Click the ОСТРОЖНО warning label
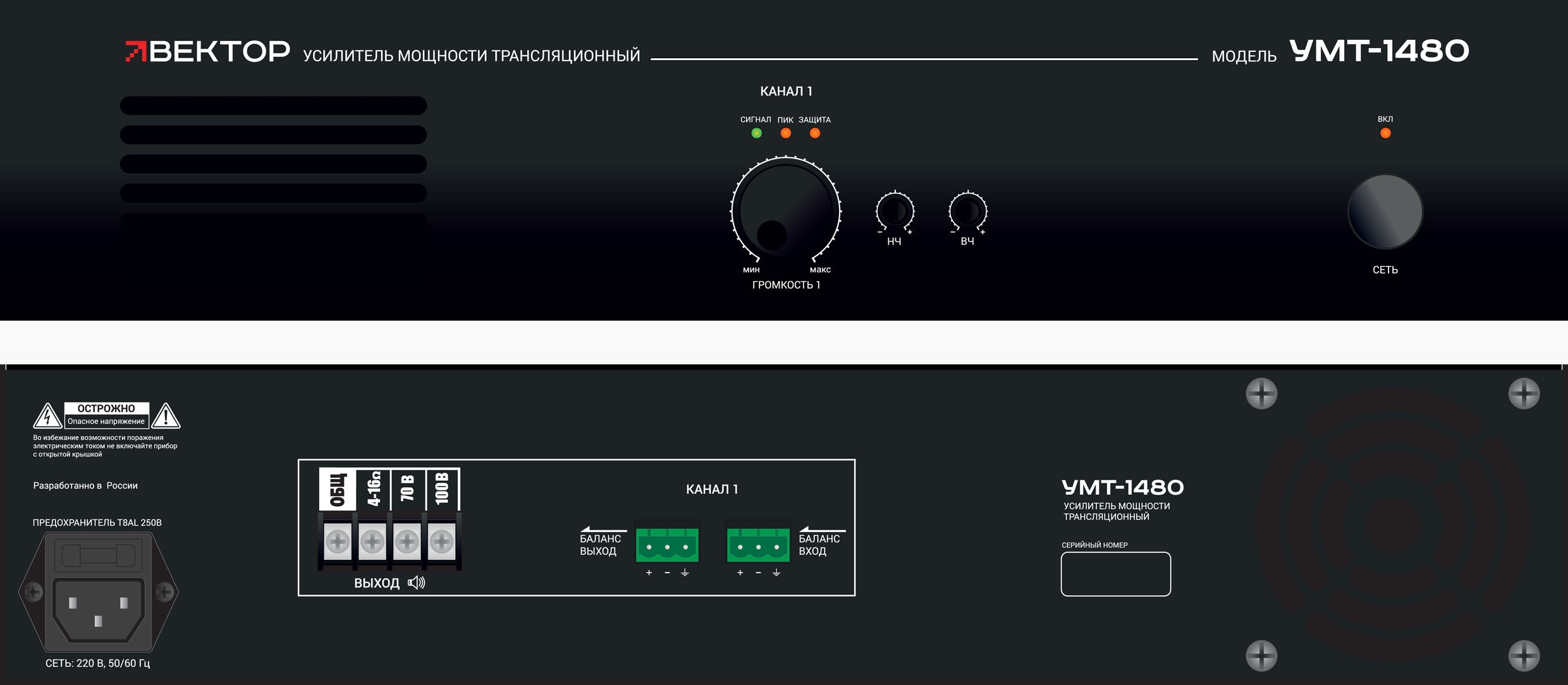The height and width of the screenshot is (685, 1568). click(x=106, y=409)
